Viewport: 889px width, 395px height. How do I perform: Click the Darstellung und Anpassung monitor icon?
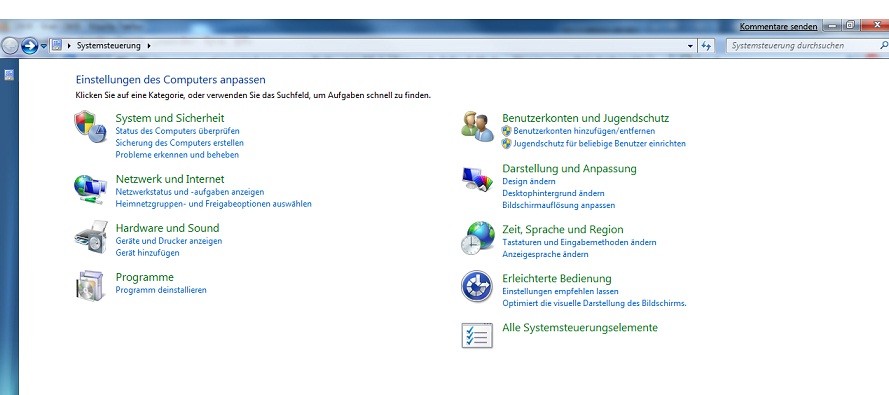click(x=477, y=179)
